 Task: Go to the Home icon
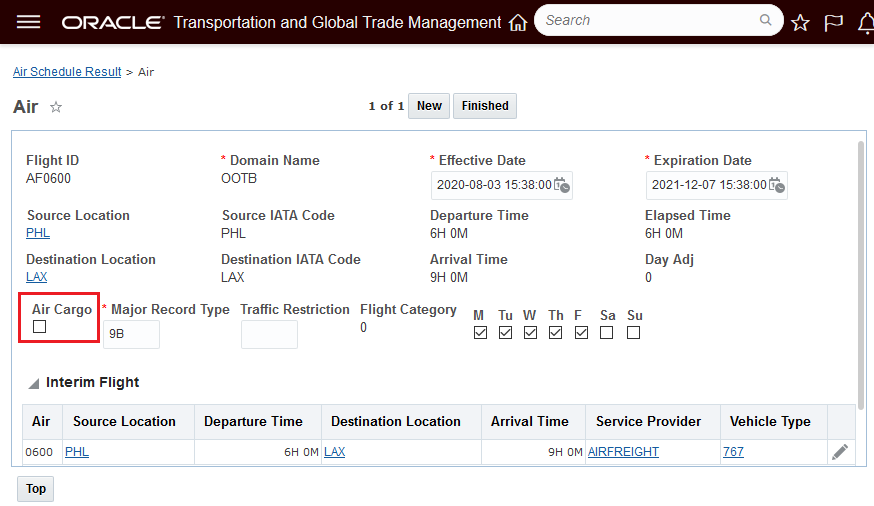[x=517, y=22]
